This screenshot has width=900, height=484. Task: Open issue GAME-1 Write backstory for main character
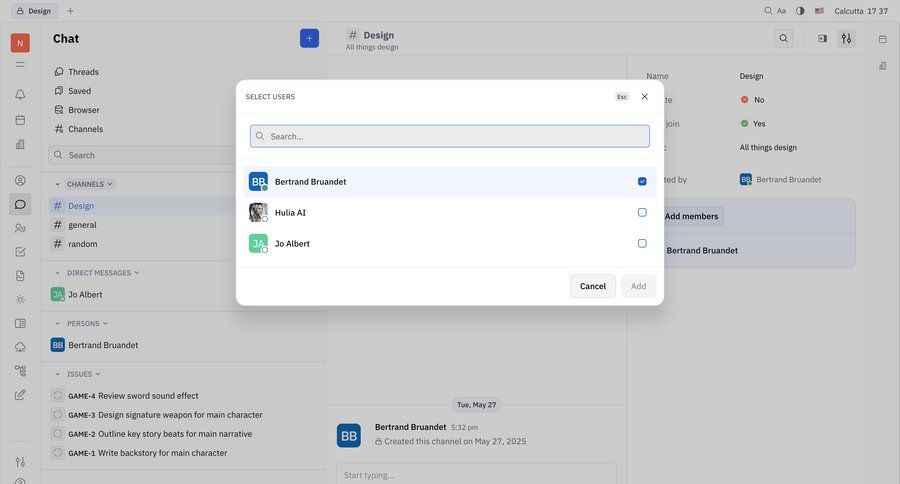coord(186,452)
